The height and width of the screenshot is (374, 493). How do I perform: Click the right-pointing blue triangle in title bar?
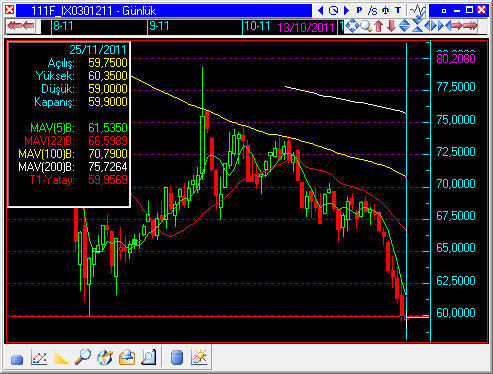346,11
